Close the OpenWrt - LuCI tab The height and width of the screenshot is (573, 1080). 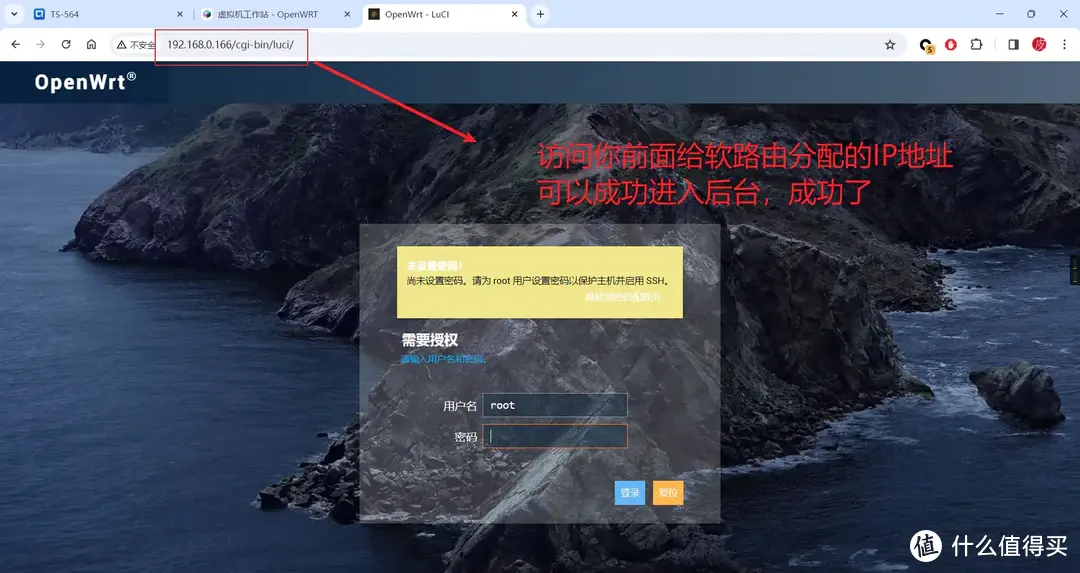click(514, 14)
